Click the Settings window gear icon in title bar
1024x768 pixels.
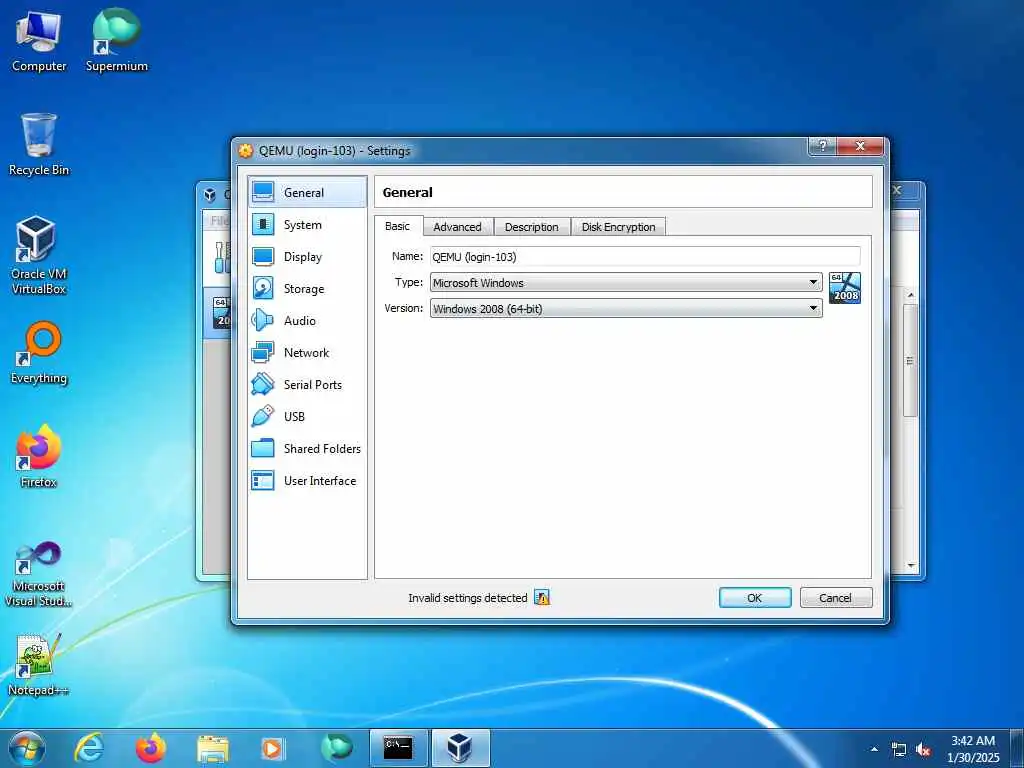246,151
